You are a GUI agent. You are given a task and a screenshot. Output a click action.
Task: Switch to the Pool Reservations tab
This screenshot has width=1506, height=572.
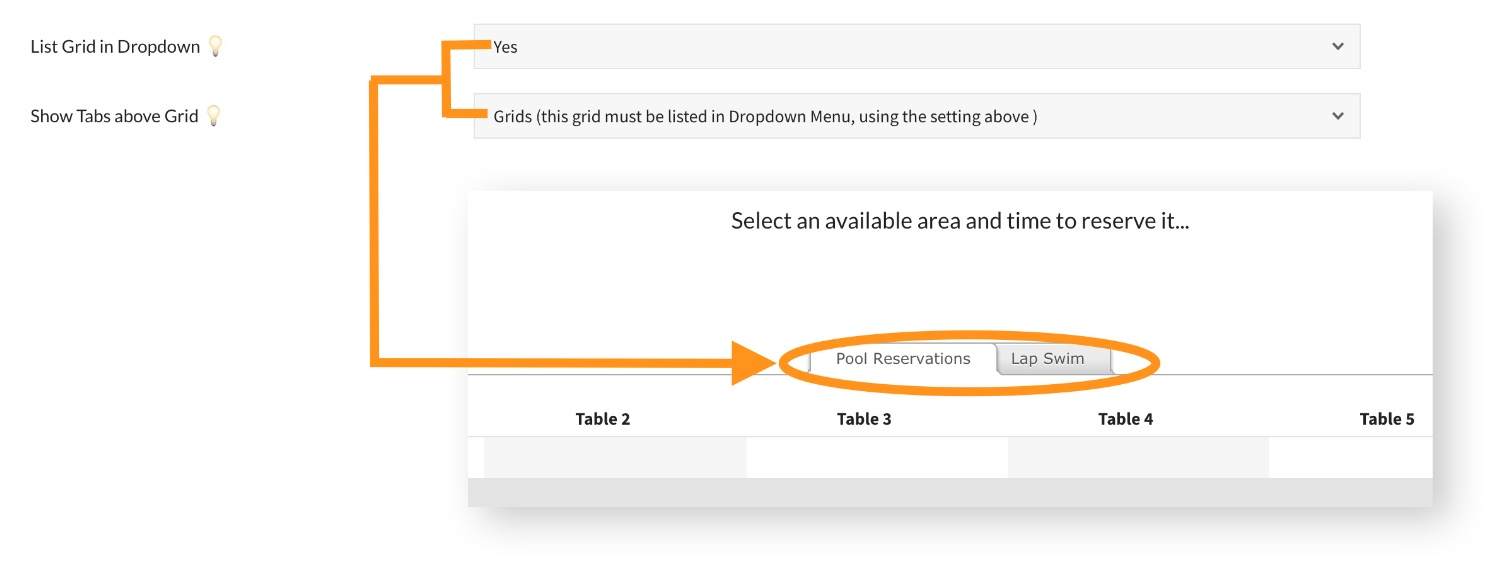tap(902, 359)
